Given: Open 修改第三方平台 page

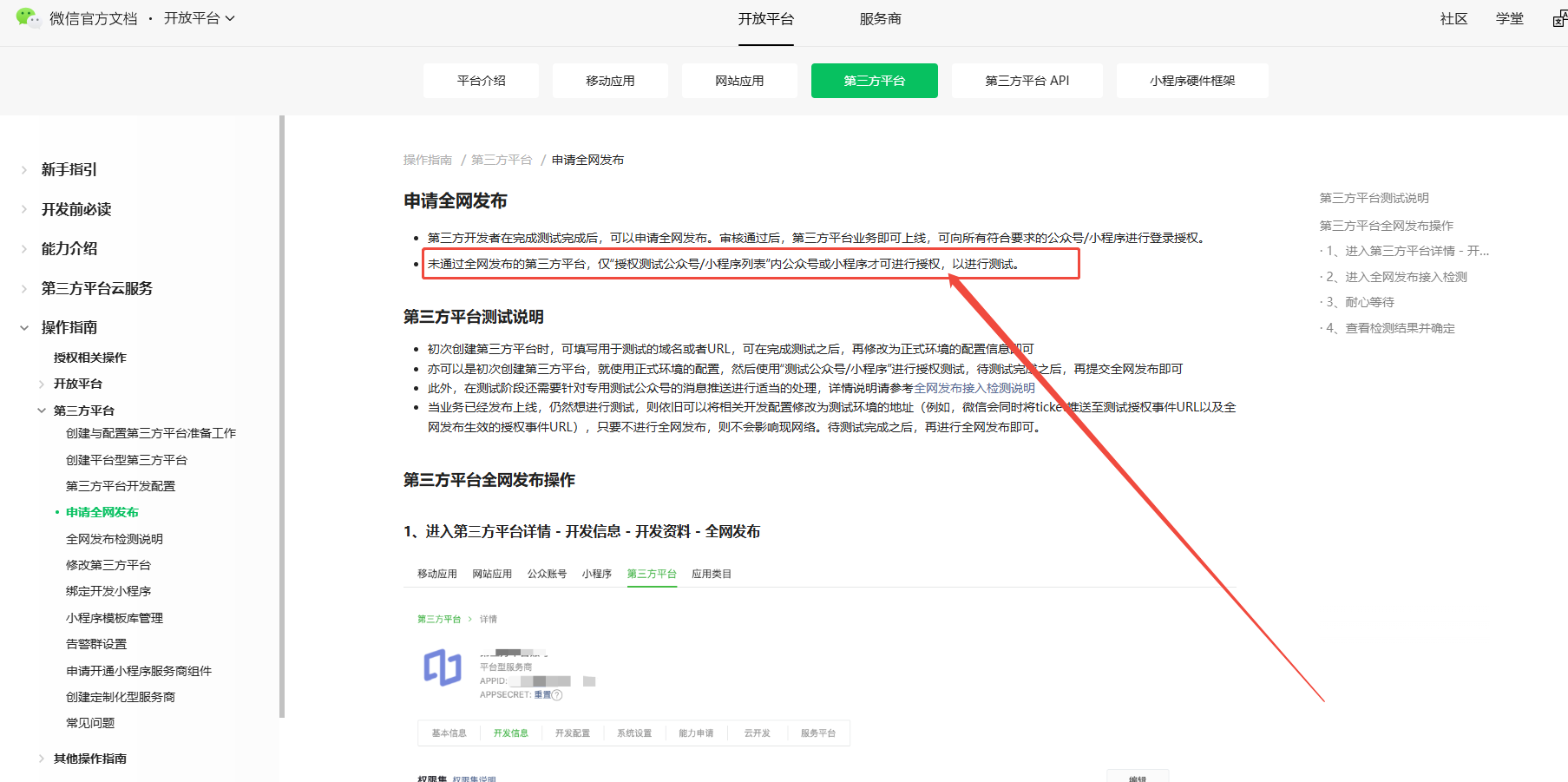Looking at the screenshot, I should coord(108,565).
